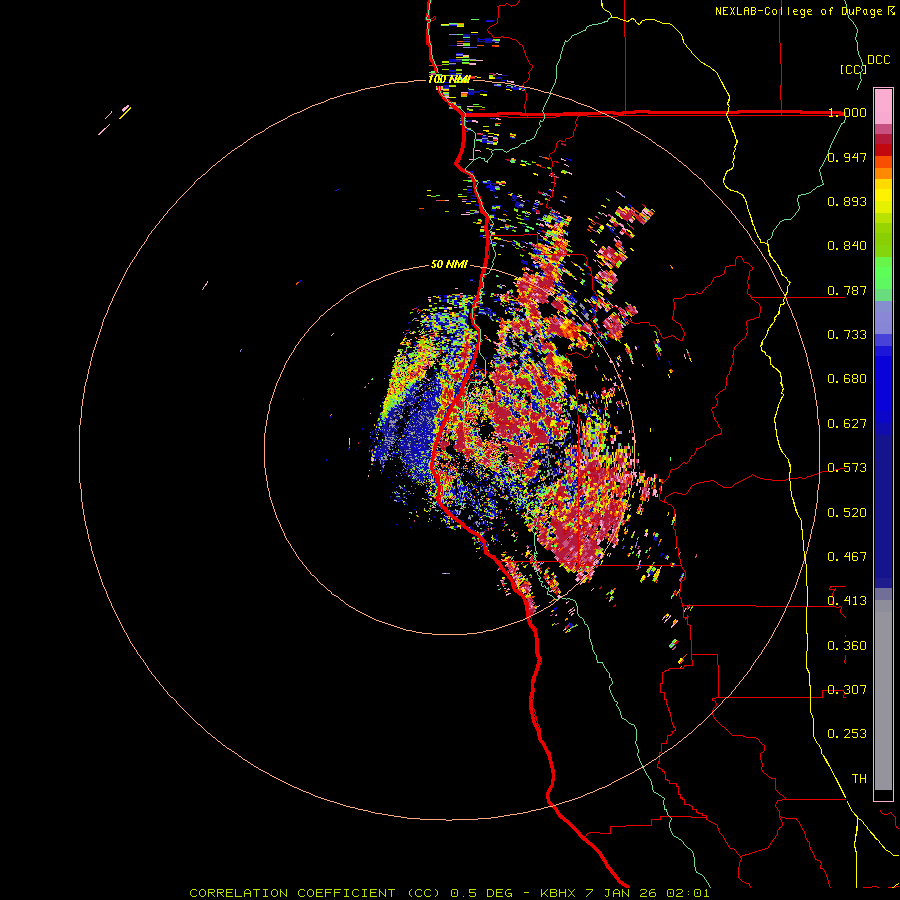This screenshot has width=900, height=900.
Task: Click the 0.787 color scale value
Action: tap(847, 291)
